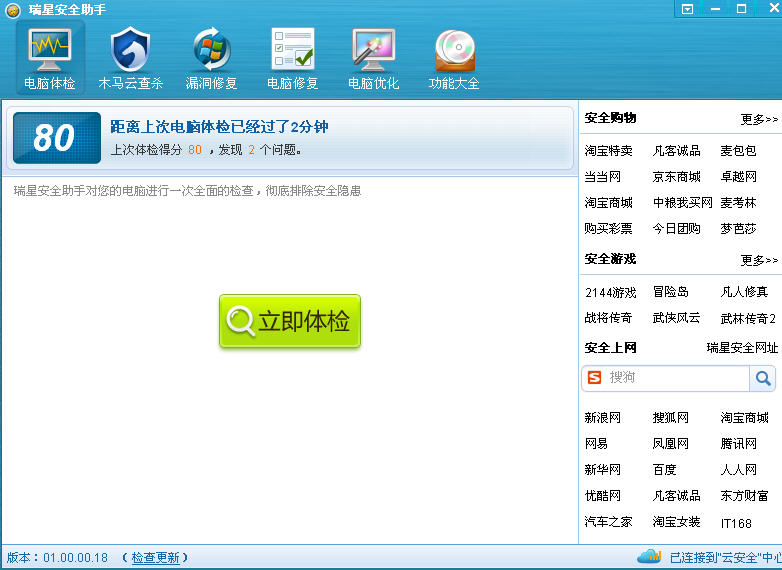Open the 凡客诚品 shopping link

(676, 151)
